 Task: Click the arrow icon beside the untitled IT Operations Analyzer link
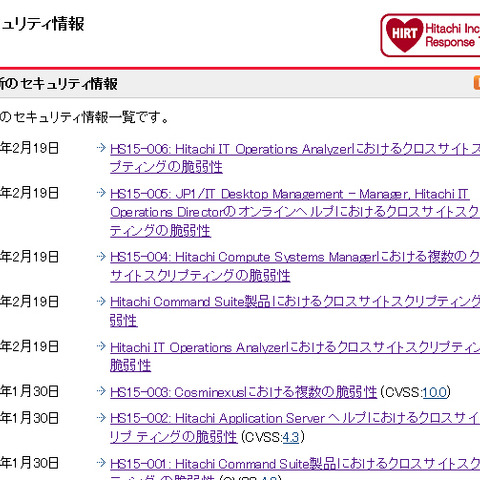click(x=101, y=346)
